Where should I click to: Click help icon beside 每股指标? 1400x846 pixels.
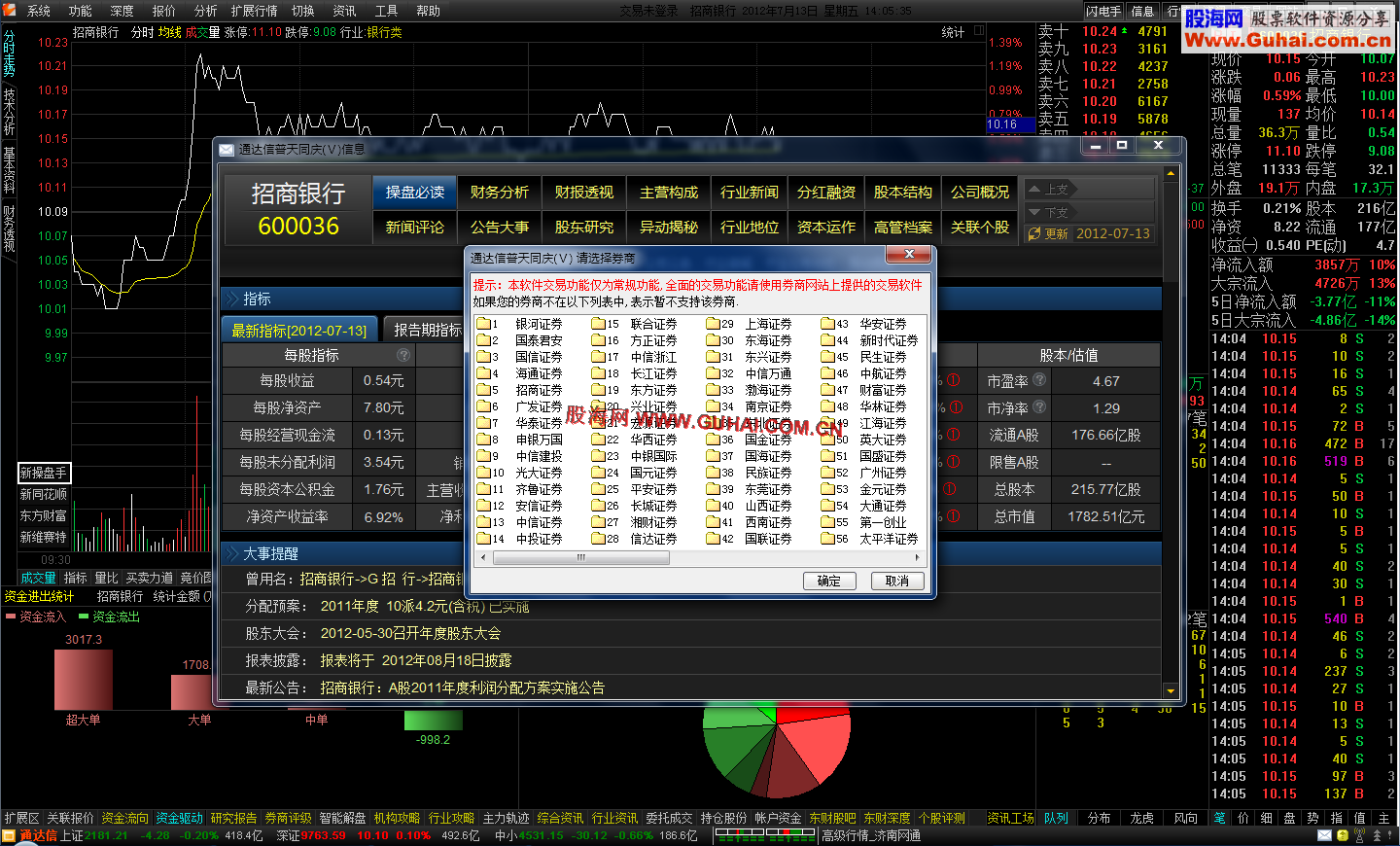(x=403, y=355)
